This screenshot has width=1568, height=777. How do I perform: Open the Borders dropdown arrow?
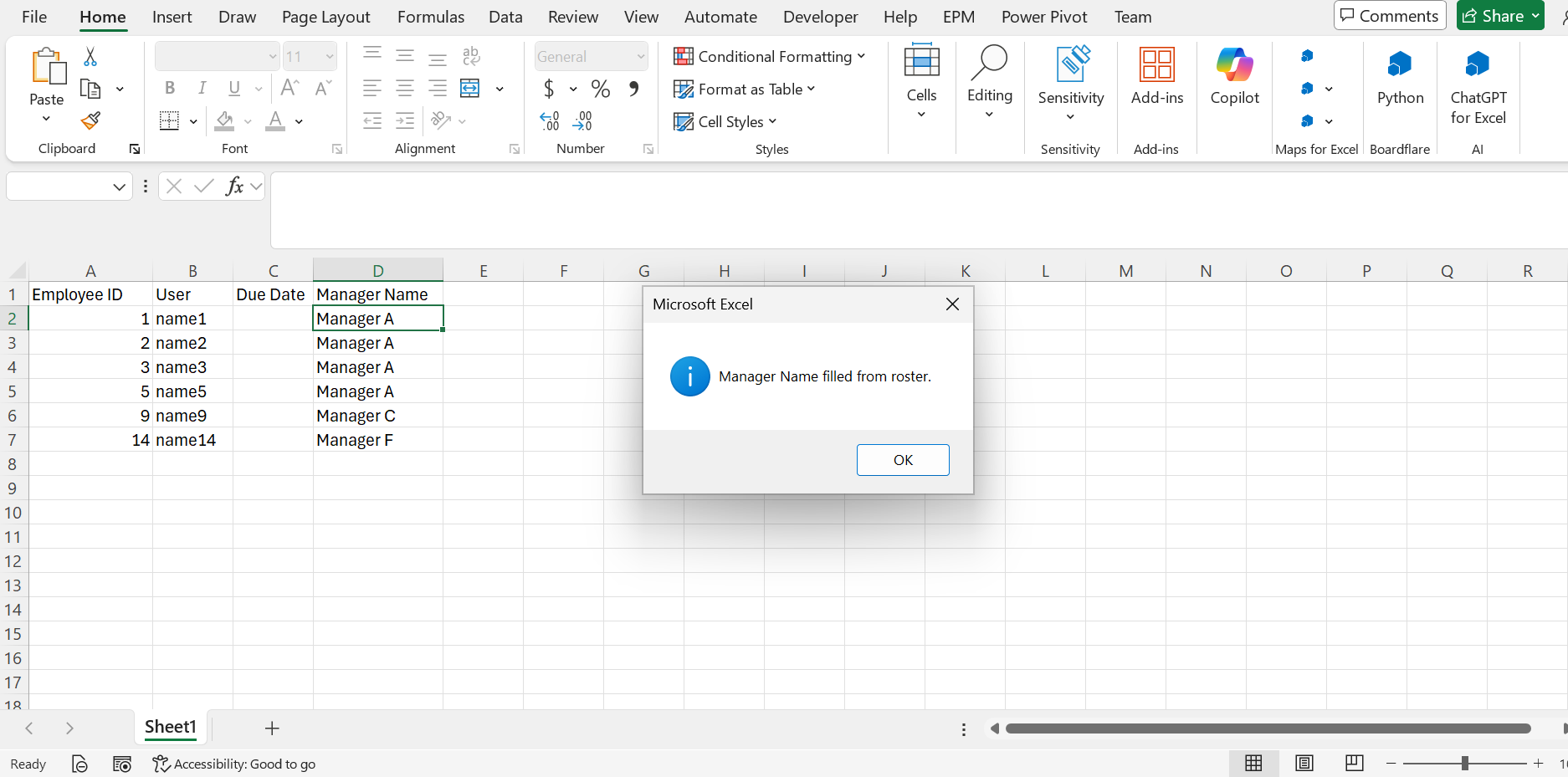[x=193, y=121]
